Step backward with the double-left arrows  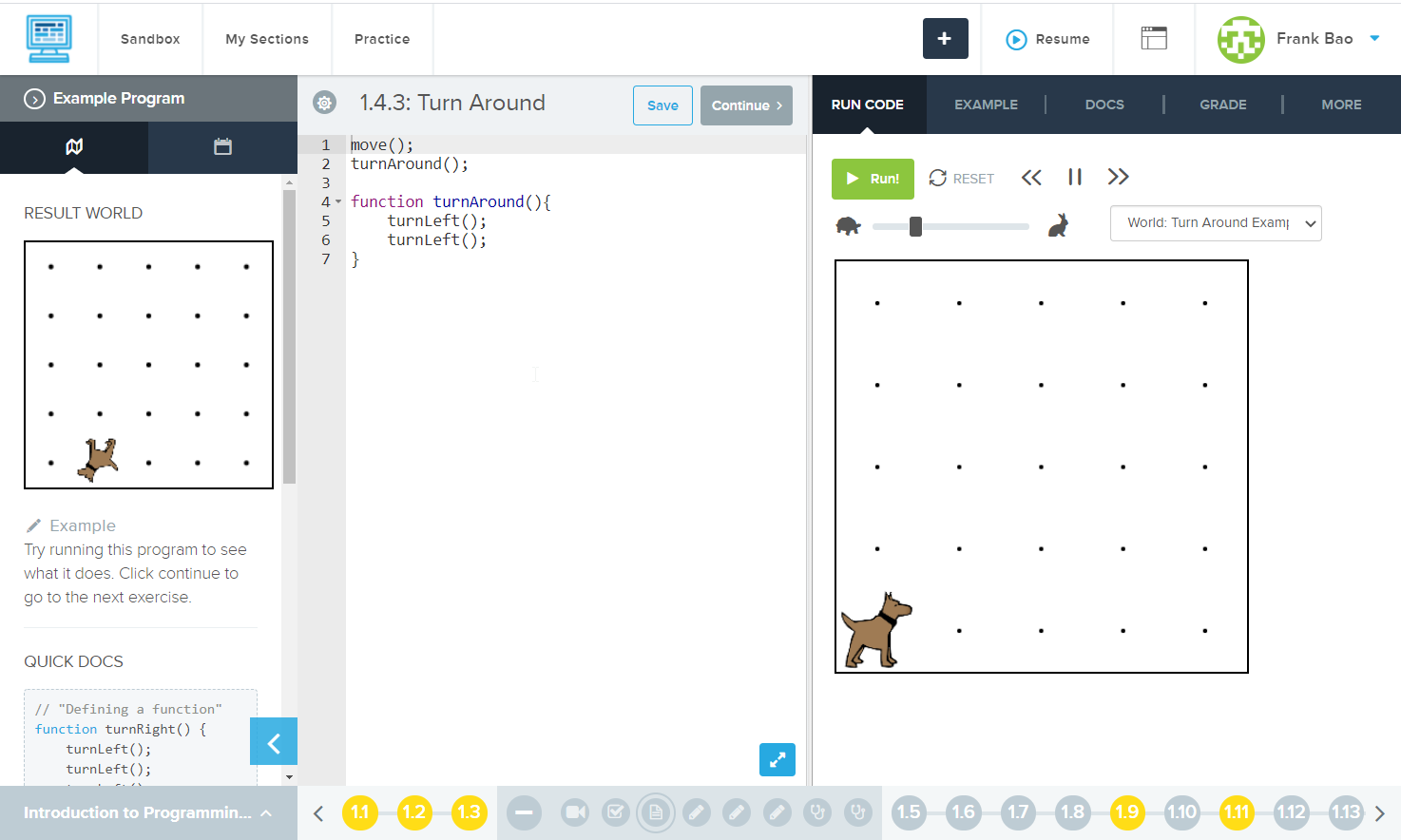click(1031, 177)
